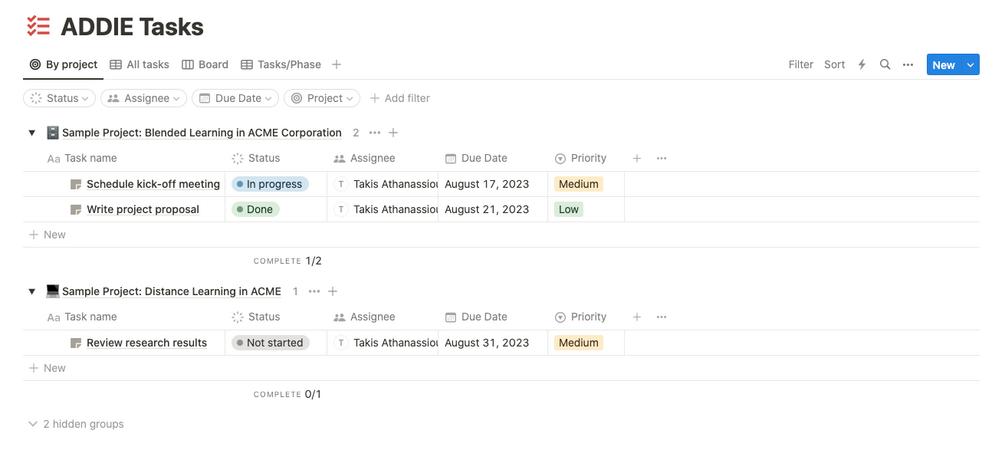Viewport: 1005px width, 450px height.
Task: Click the ADDIE Tasks checklist page icon
Action: (x=38, y=27)
